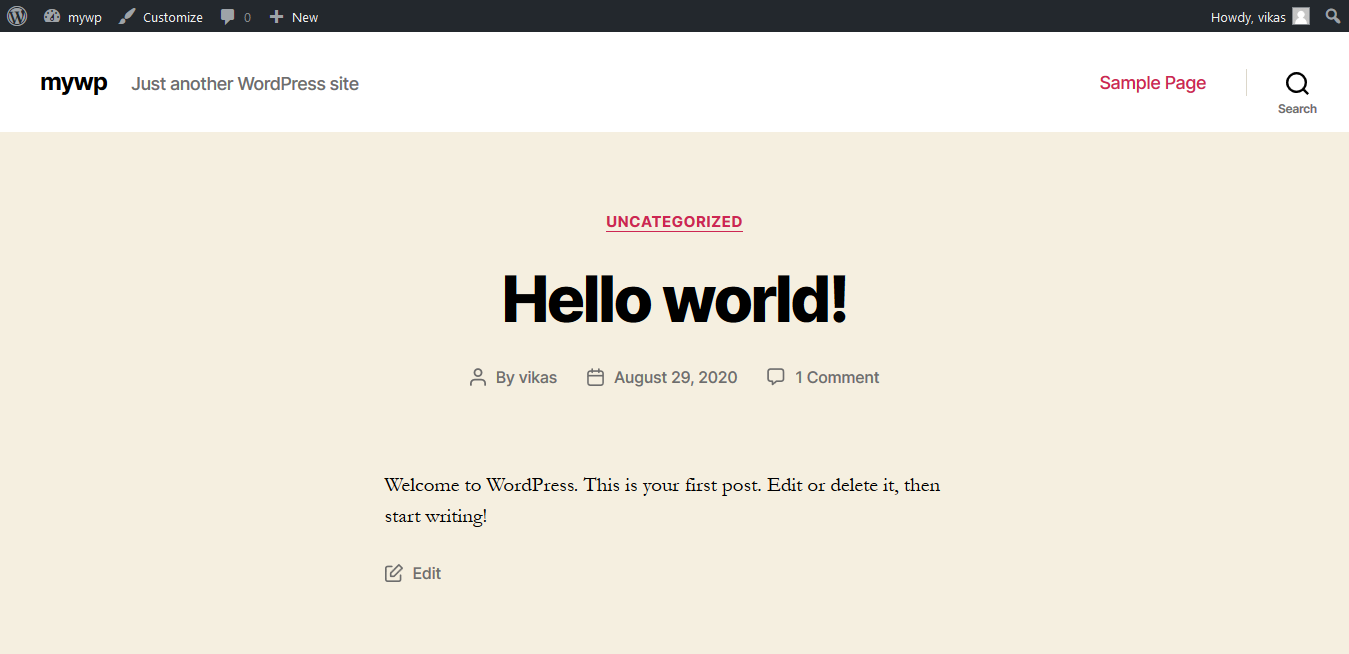Jump to the 1 Comment link
This screenshot has height=654, width=1349.
tap(837, 377)
